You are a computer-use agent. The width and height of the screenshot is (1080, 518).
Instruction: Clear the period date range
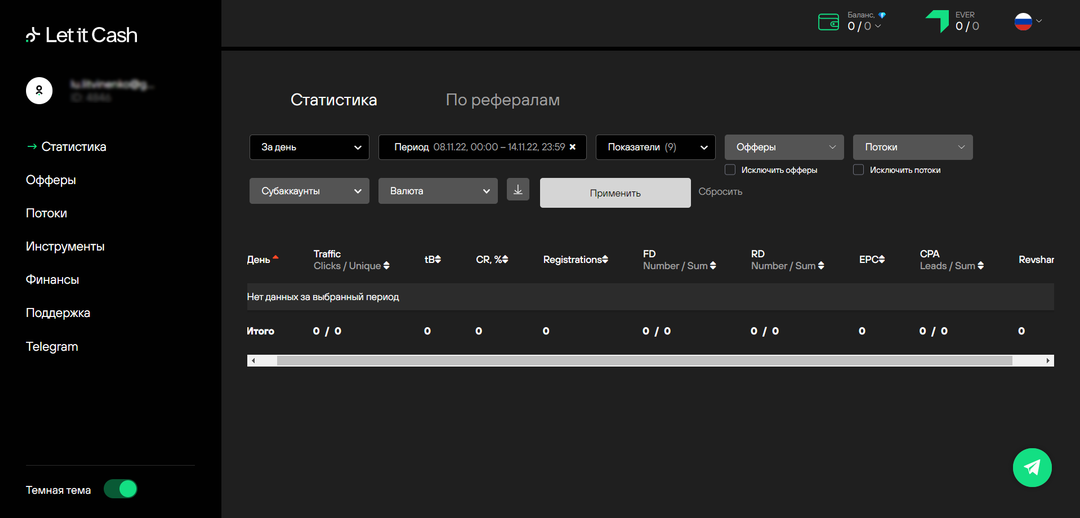point(573,147)
